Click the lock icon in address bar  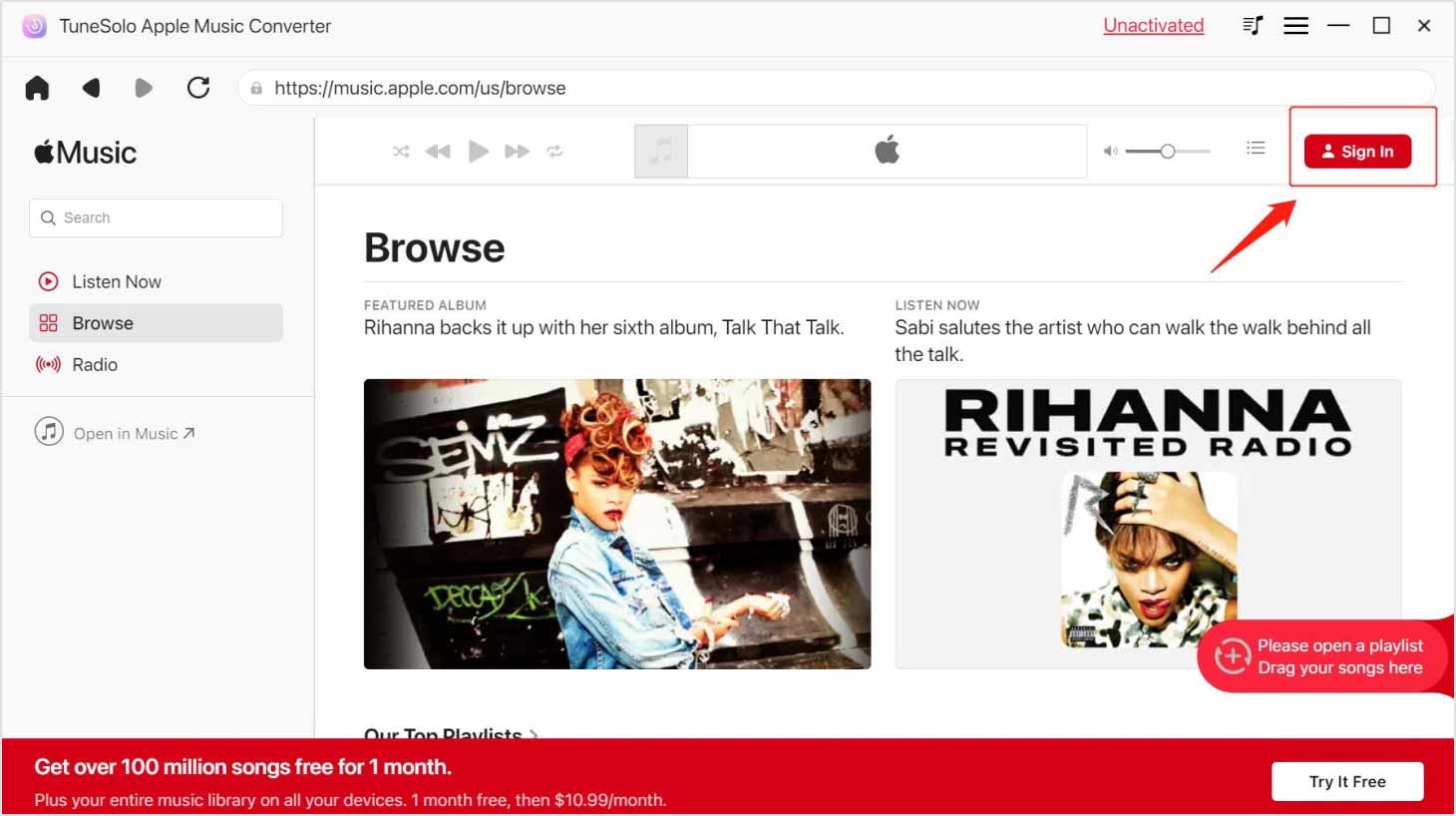256,88
